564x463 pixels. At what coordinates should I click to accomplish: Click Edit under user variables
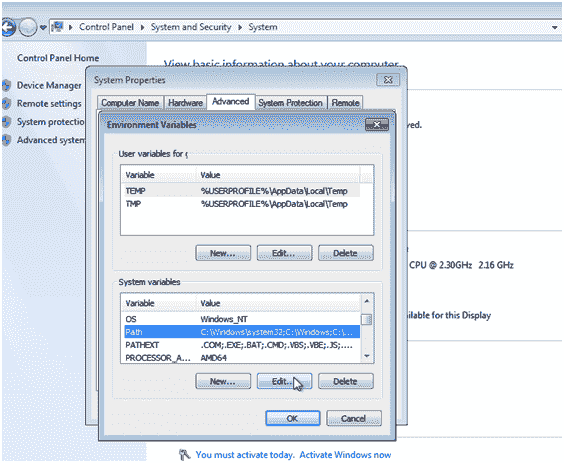pyautogui.click(x=284, y=253)
